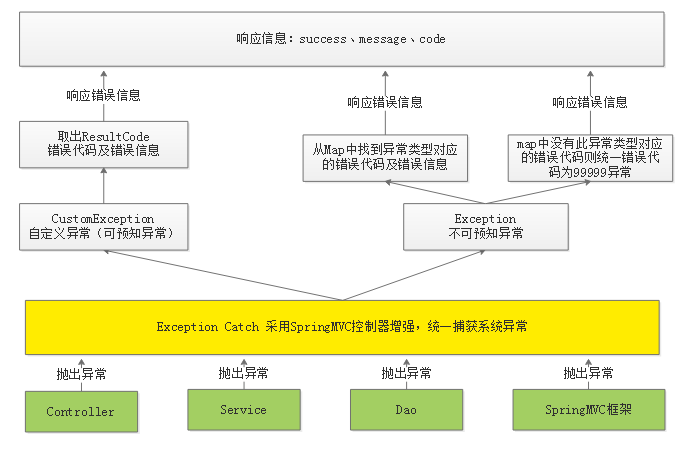Click the yellow Exception Catch SpringMVC bar

coord(342,327)
